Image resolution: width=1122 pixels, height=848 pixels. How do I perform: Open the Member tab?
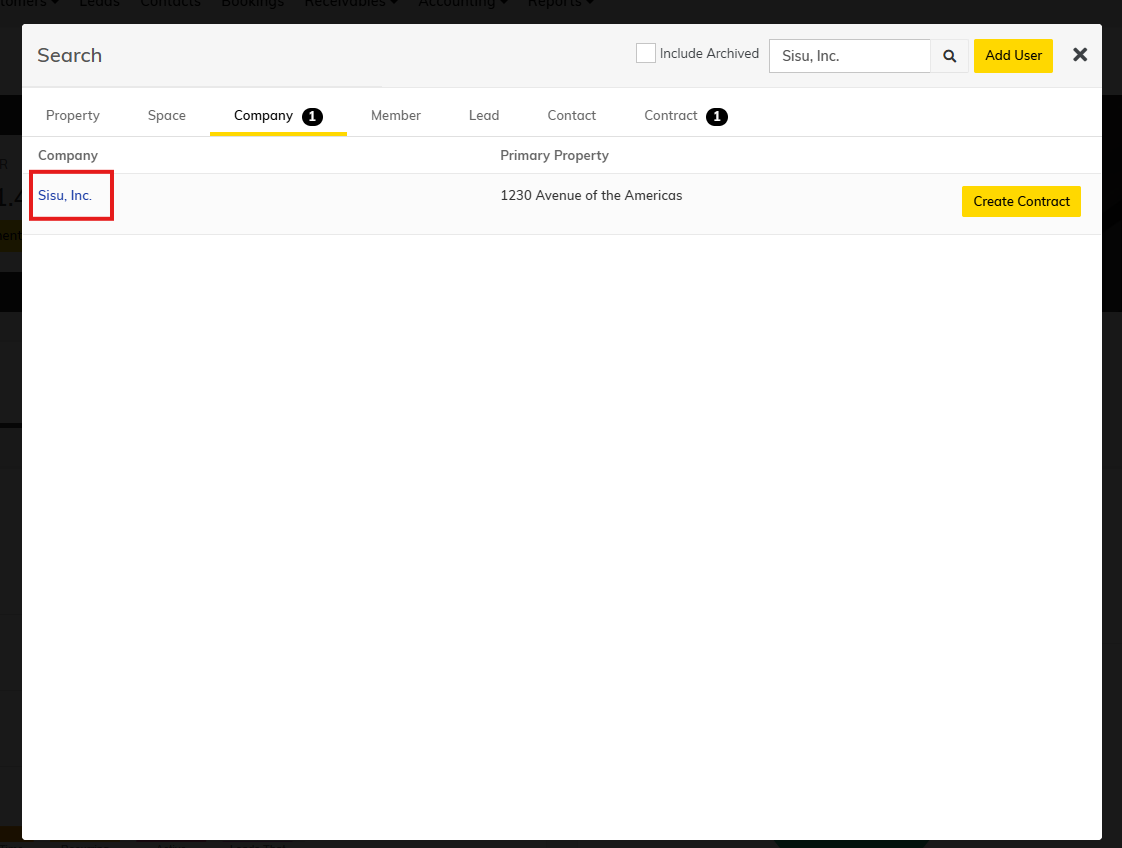click(x=396, y=116)
